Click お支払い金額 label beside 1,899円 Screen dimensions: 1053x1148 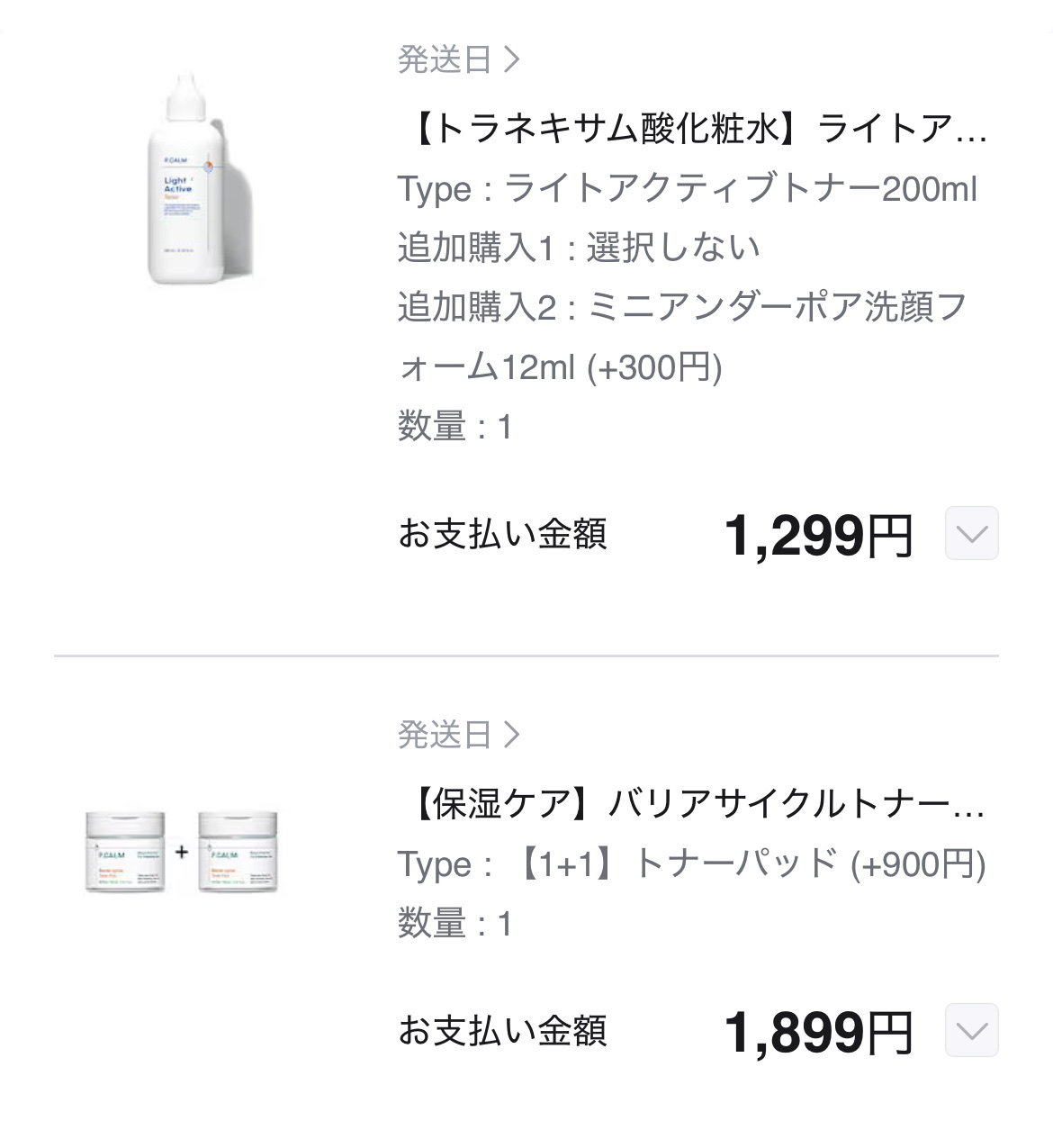pos(502,1031)
